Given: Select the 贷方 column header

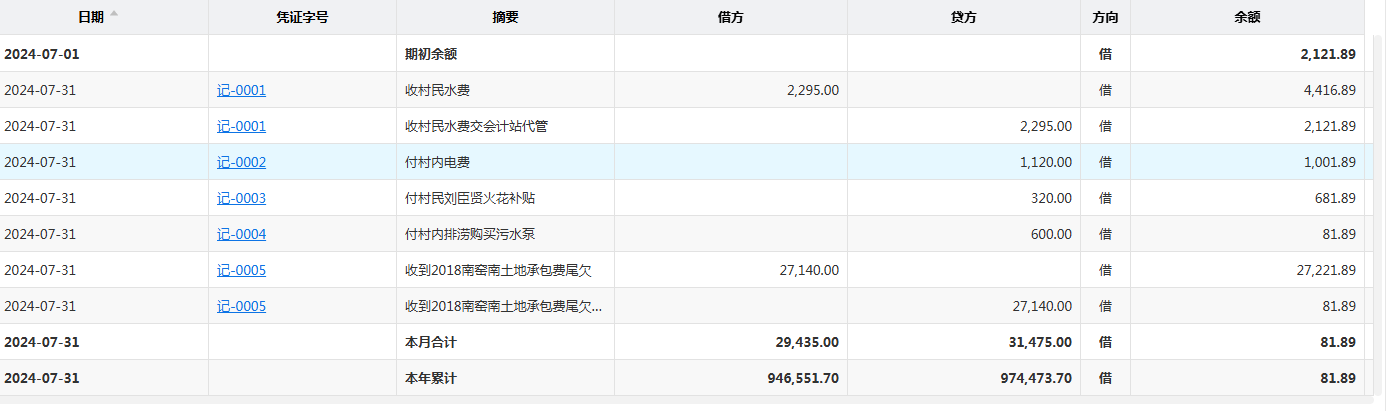Looking at the screenshot, I should (964, 17).
